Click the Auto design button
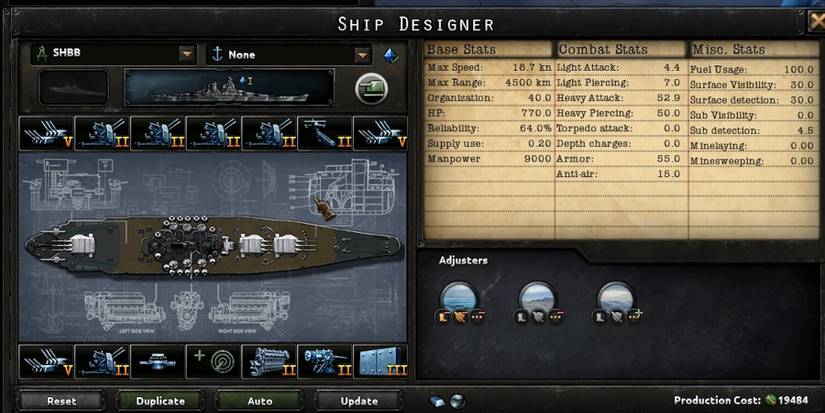 click(260, 401)
